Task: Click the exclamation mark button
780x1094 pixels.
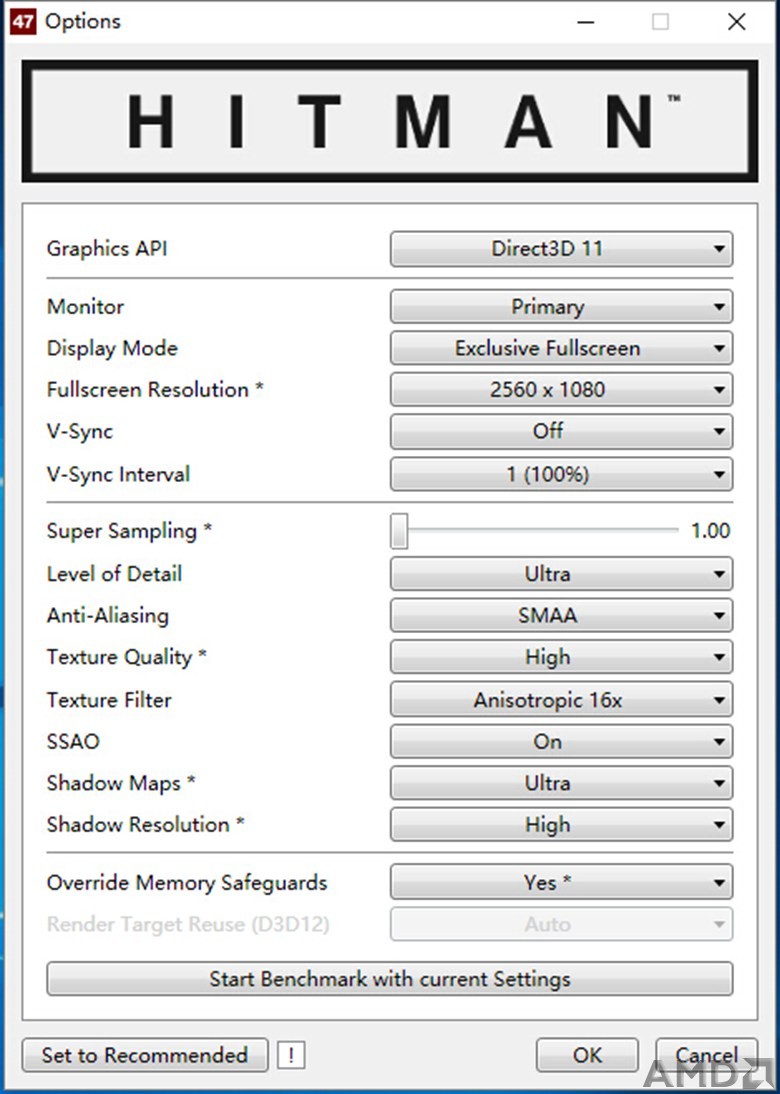Action: tap(291, 1055)
